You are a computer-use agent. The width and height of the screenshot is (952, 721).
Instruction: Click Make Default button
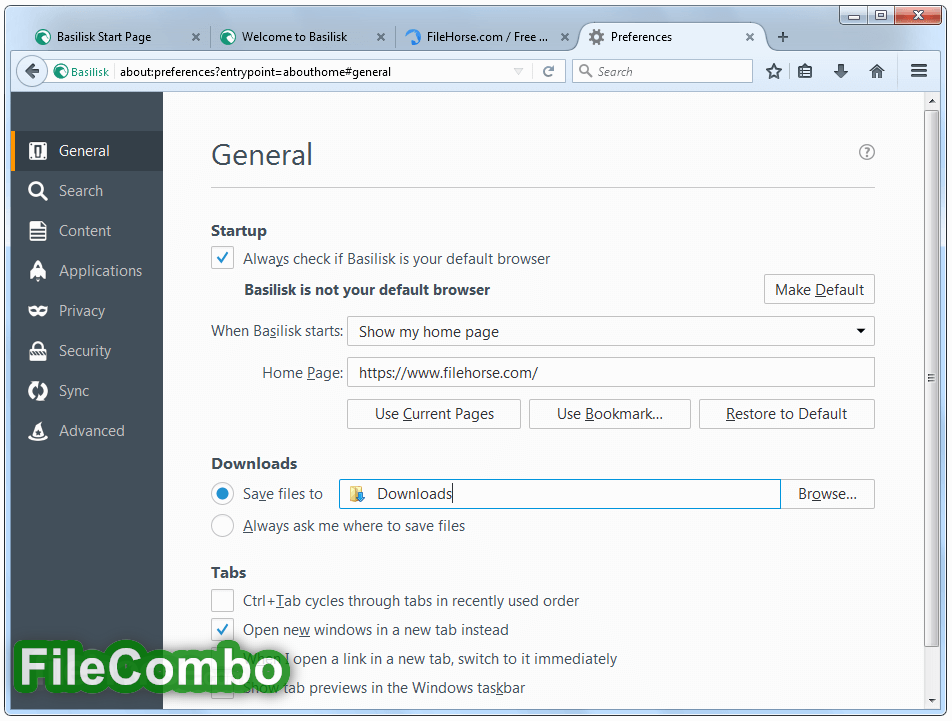coord(819,289)
